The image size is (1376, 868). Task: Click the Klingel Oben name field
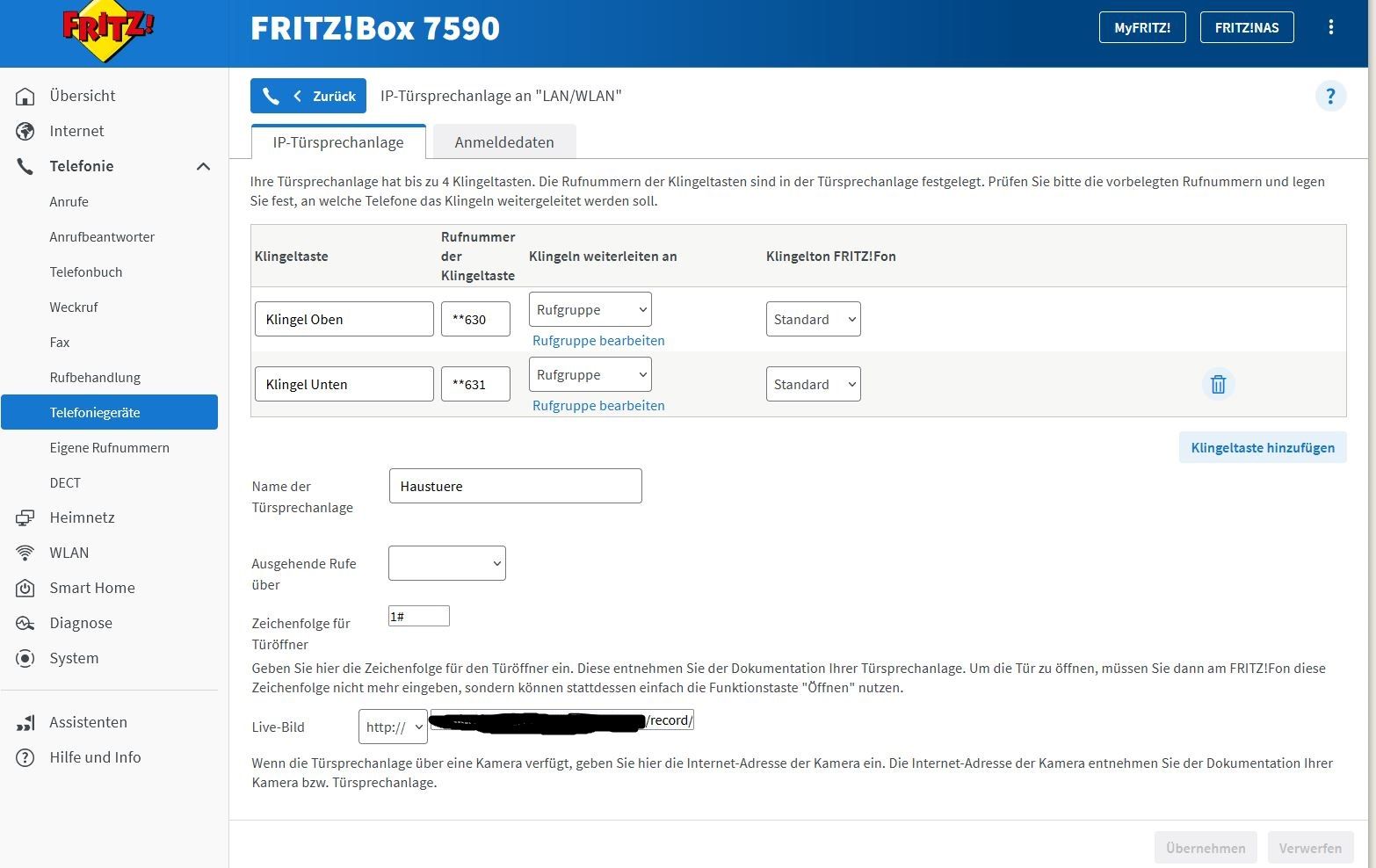[344, 319]
